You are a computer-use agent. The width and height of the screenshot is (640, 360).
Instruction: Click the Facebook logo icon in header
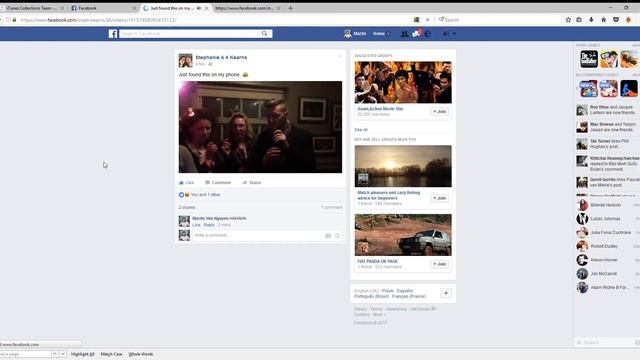click(x=113, y=33)
